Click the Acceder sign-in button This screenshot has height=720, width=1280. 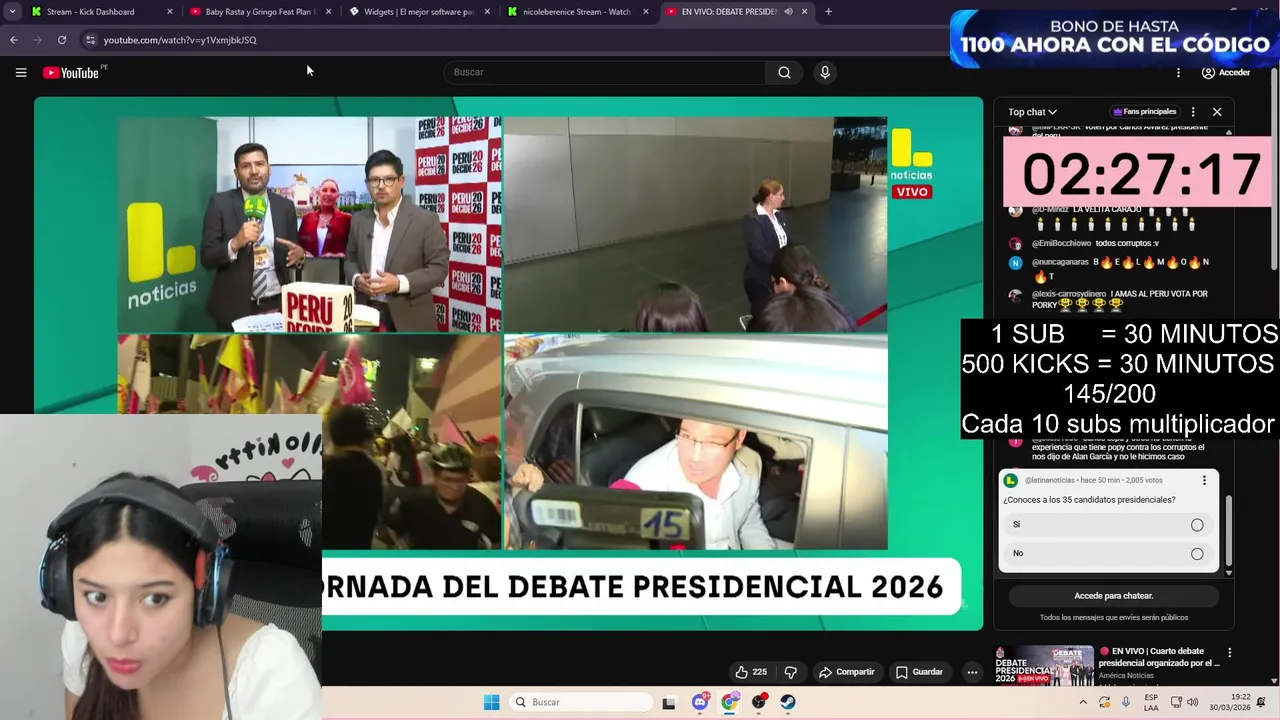point(1226,72)
